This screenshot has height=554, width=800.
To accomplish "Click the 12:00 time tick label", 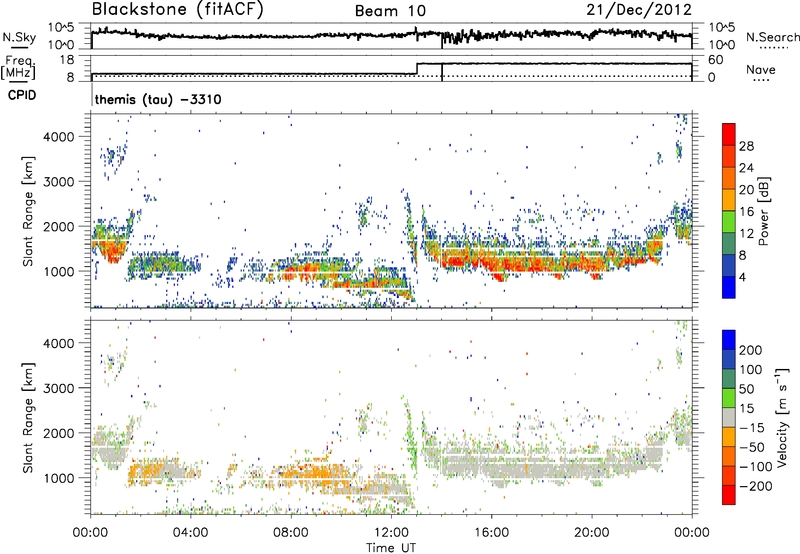I will [391, 533].
